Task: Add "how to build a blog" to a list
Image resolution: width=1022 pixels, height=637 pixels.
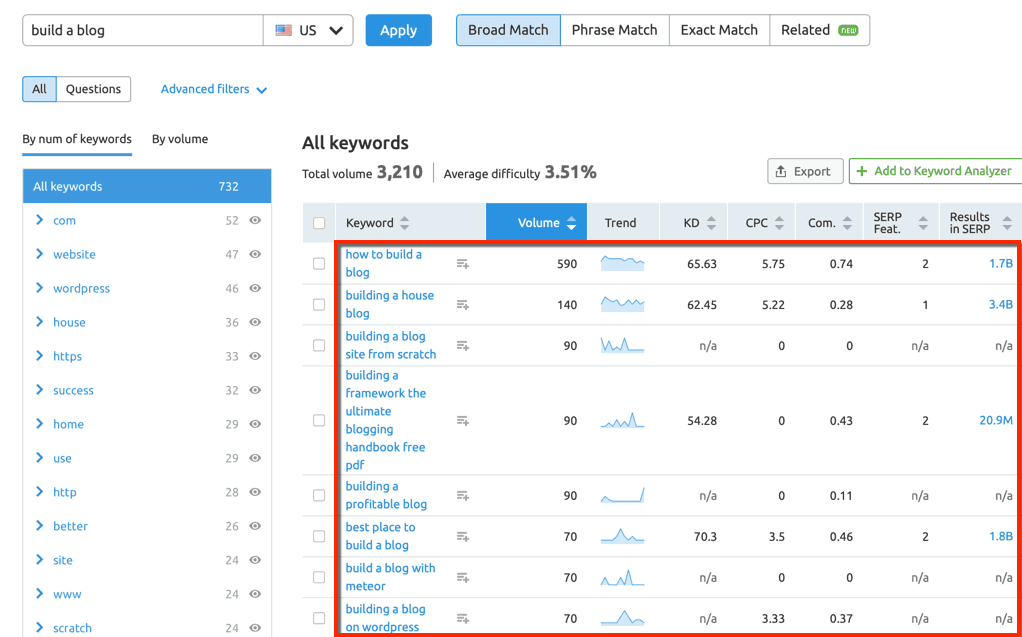Action: coord(462,263)
